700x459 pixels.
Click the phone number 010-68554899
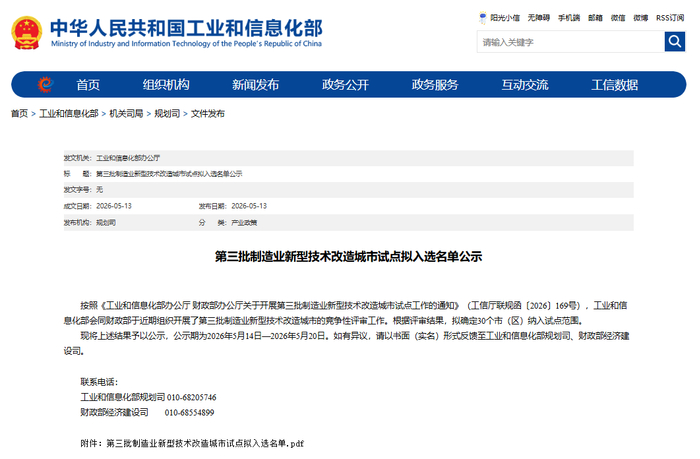(189, 413)
